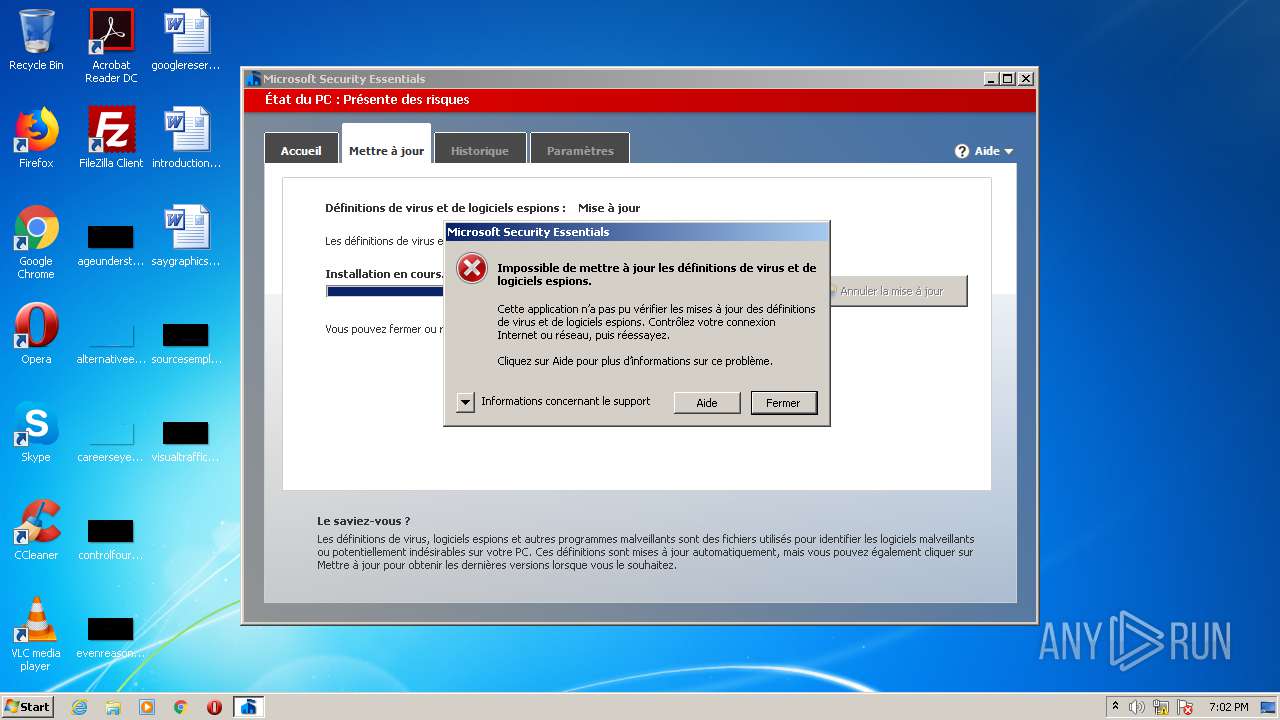Open Chrome from the taskbar

tap(181, 707)
